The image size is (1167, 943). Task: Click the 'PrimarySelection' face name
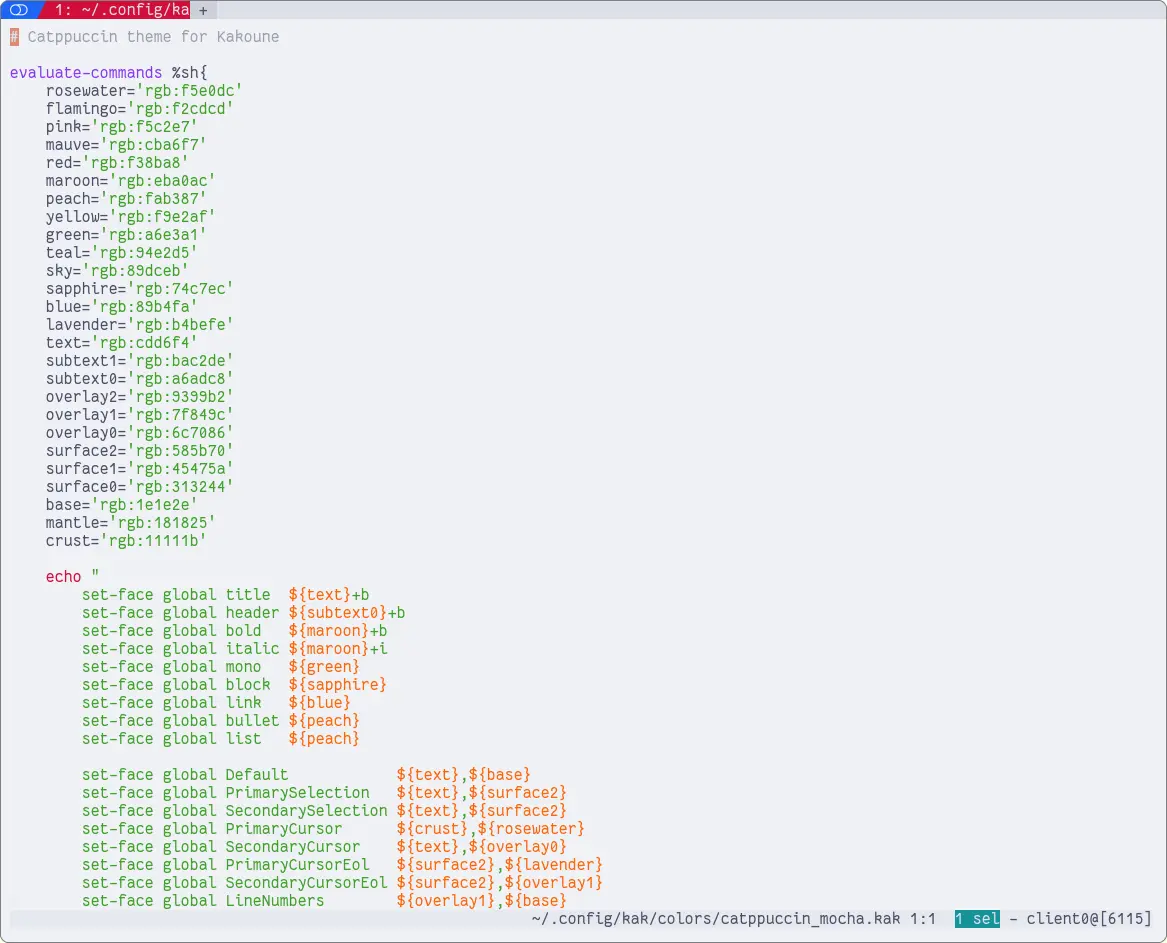pos(298,793)
